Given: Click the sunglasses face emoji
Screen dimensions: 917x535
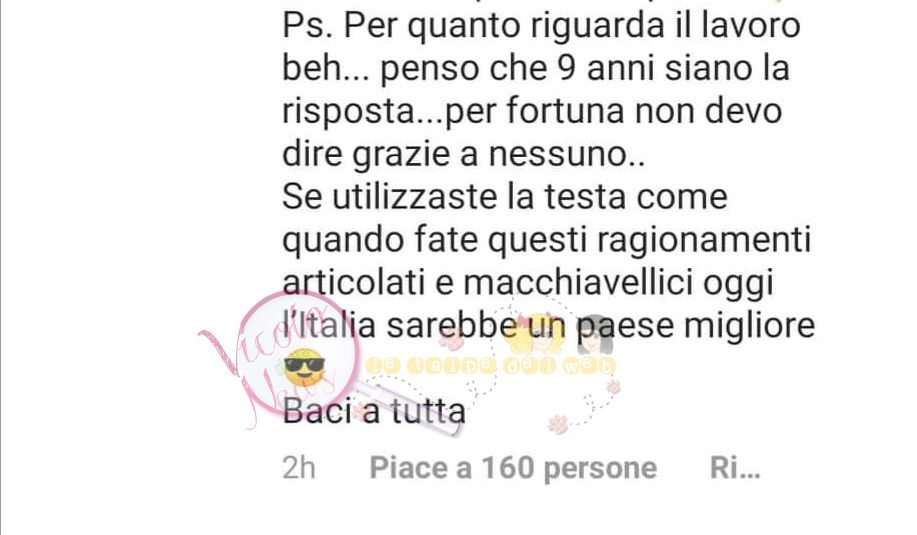Looking at the screenshot, I should 304,367.
